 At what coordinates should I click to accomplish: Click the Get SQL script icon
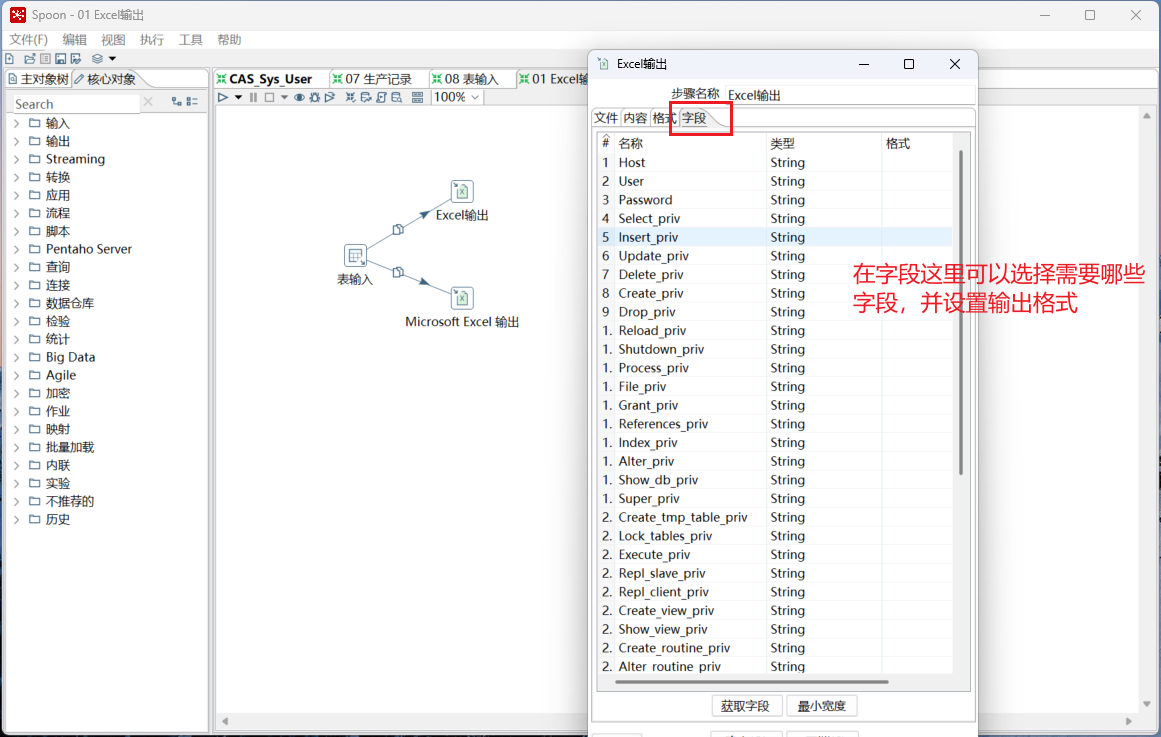pos(381,97)
